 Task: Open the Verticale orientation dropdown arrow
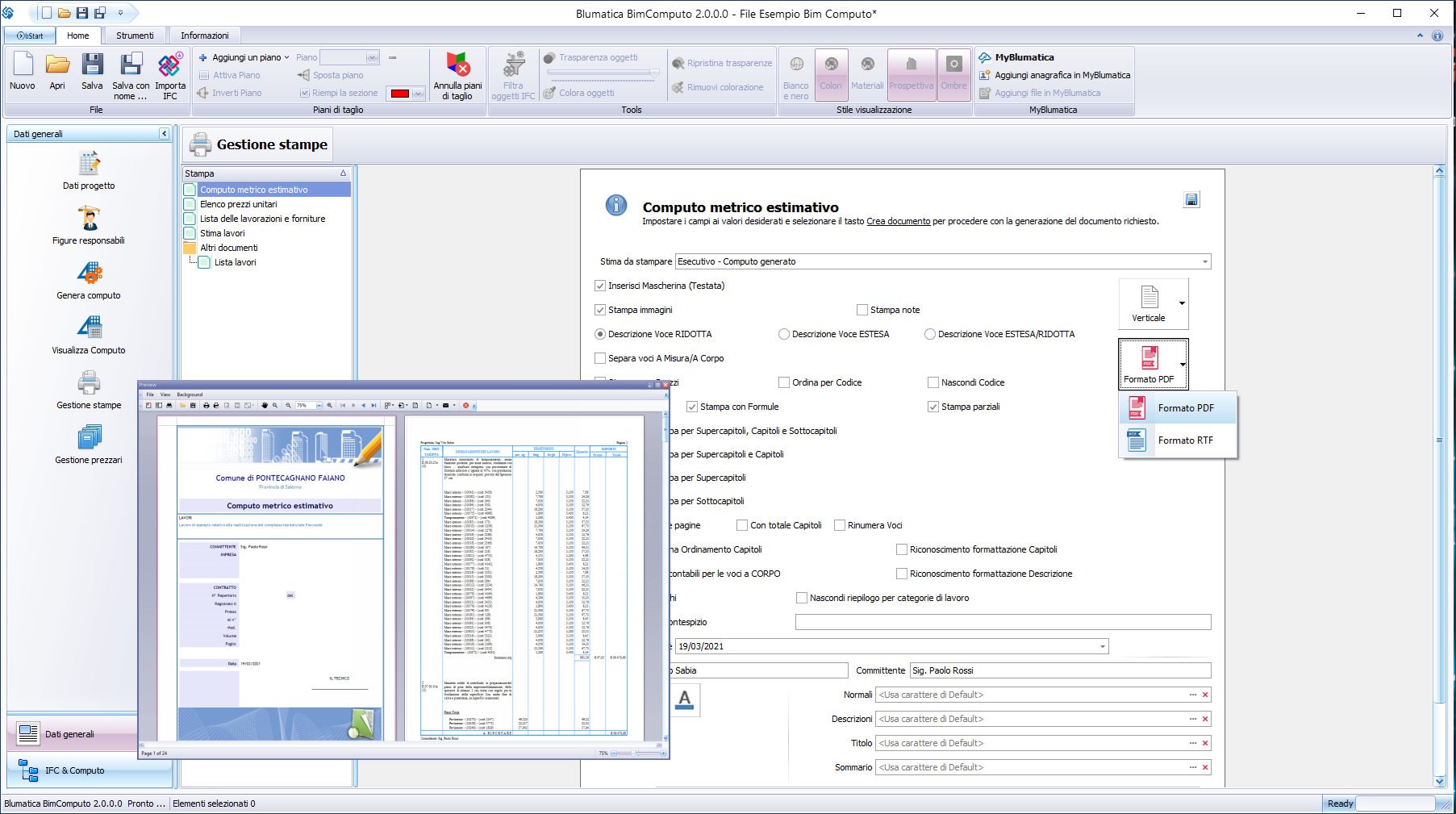pyautogui.click(x=1183, y=303)
